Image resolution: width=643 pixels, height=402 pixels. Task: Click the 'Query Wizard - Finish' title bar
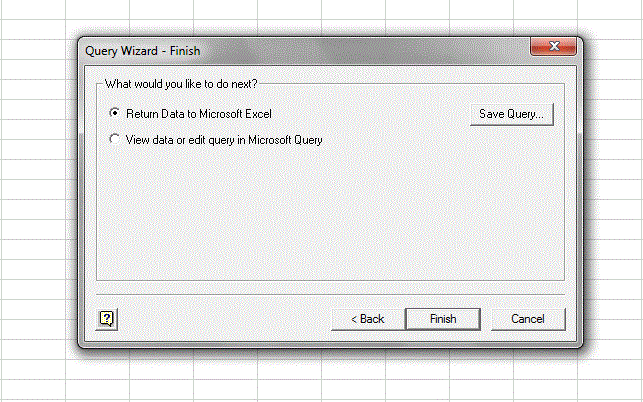click(x=300, y=48)
